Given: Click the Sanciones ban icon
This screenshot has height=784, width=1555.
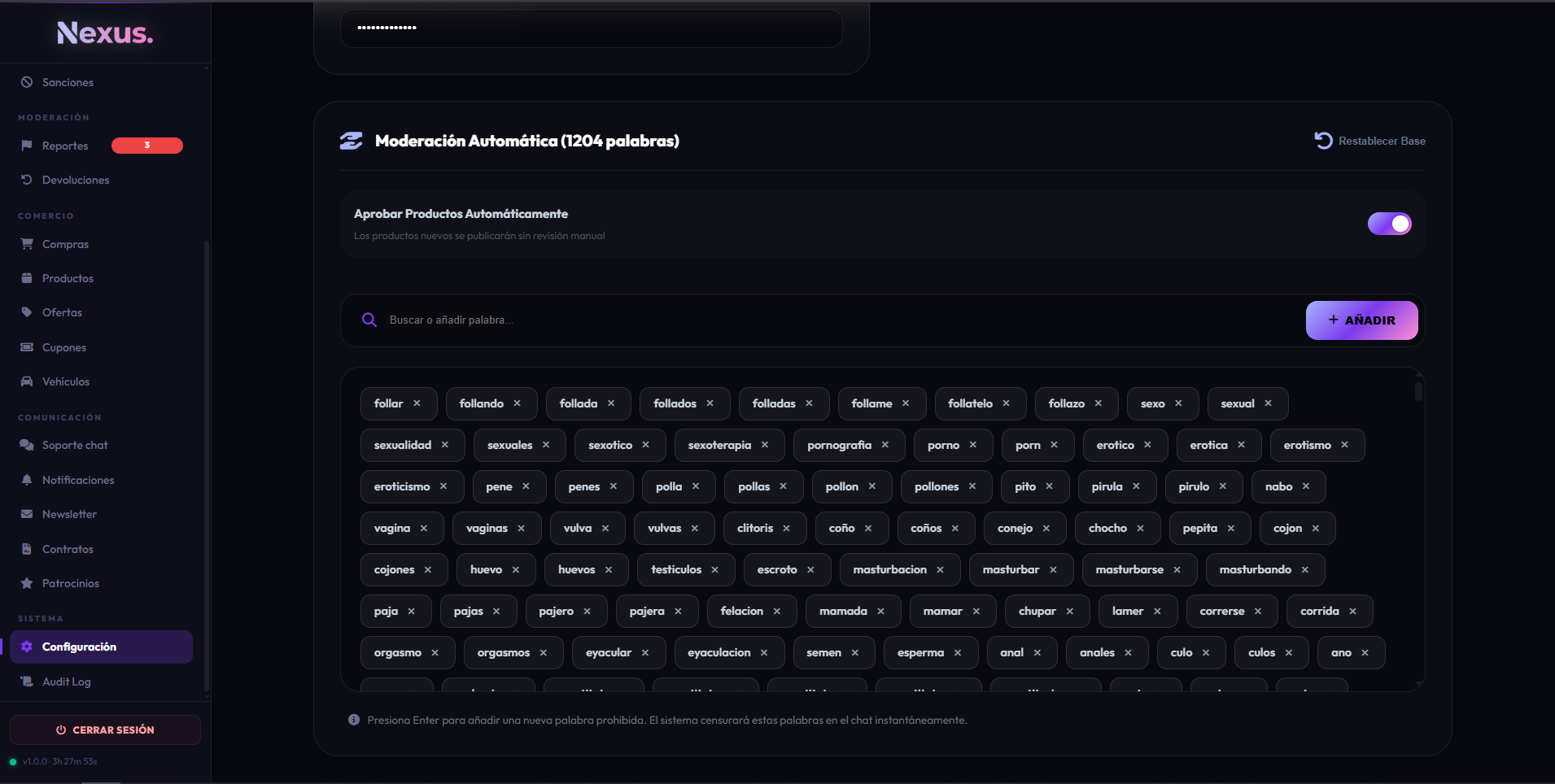Looking at the screenshot, I should point(27,82).
